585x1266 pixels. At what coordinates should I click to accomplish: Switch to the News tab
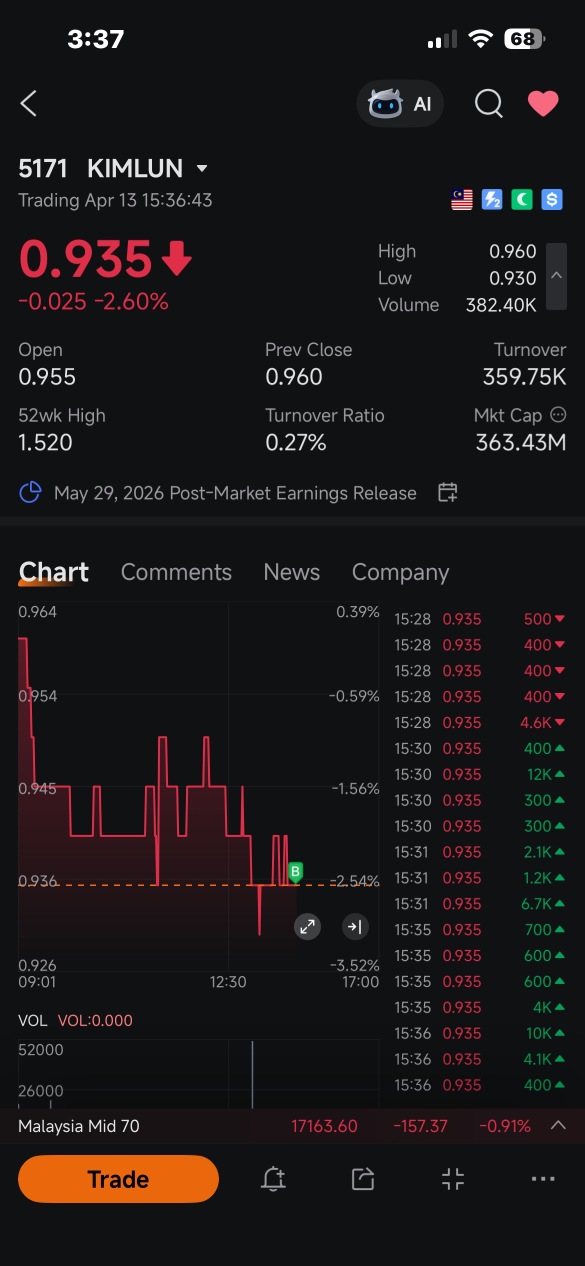[x=292, y=572]
